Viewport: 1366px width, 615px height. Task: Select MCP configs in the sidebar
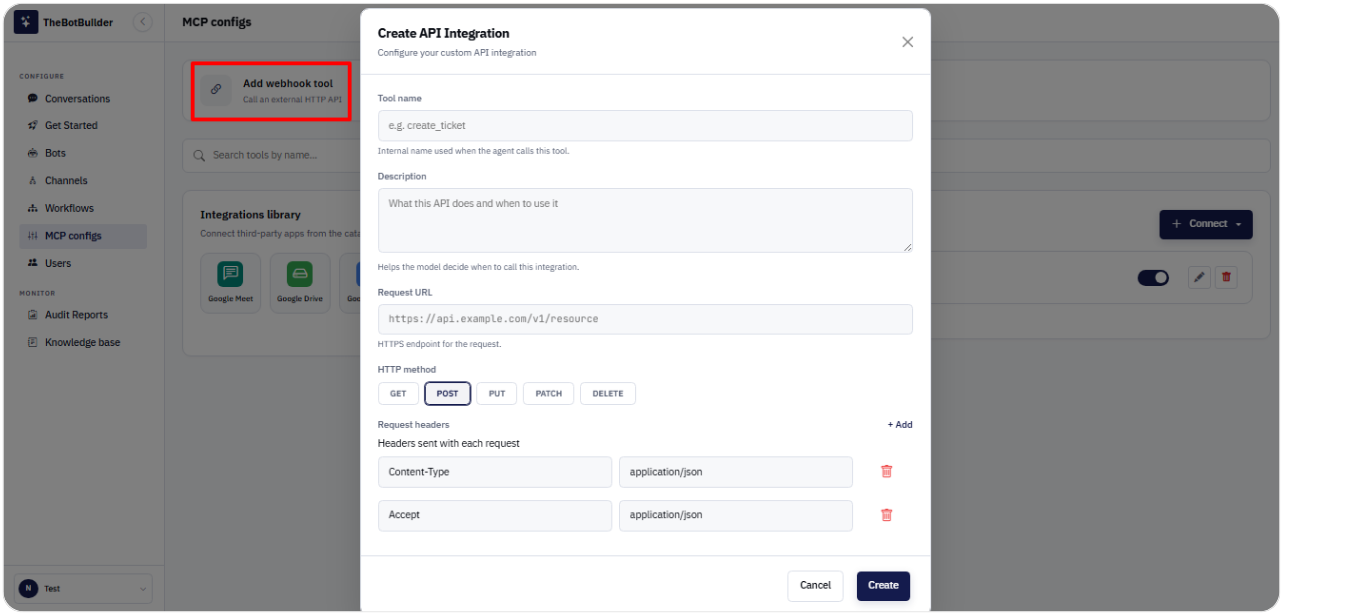(83, 236)
